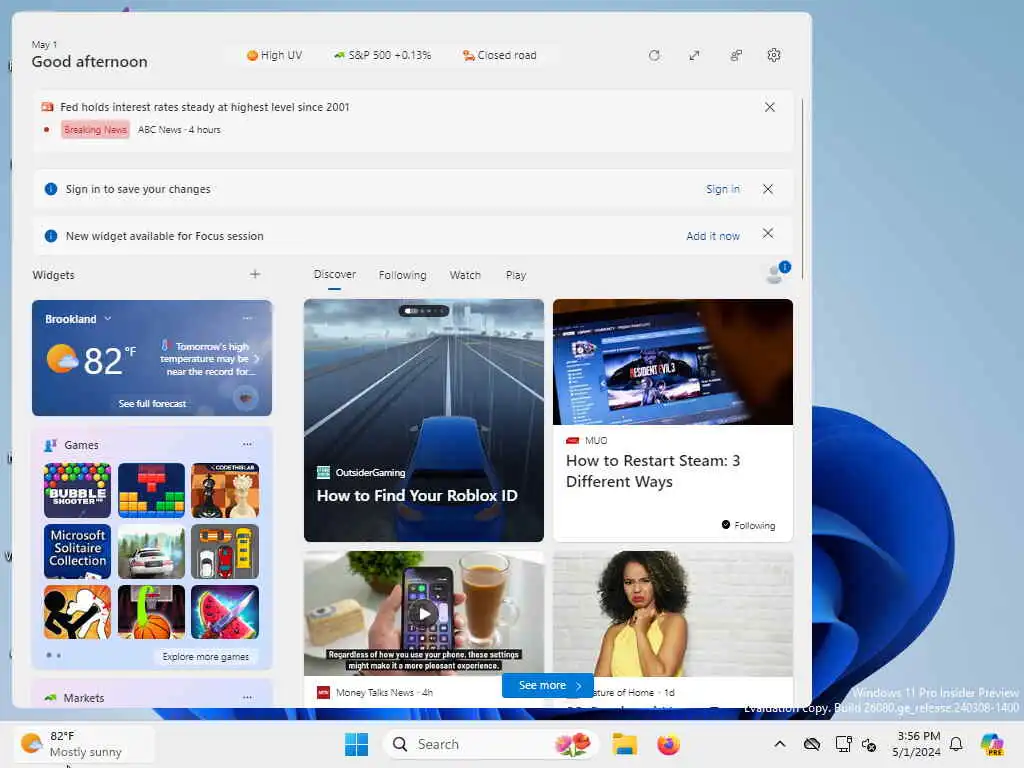Screen dimensions: 1024x768
Task: Launch the car racing game tile
Action: point(152,551)
